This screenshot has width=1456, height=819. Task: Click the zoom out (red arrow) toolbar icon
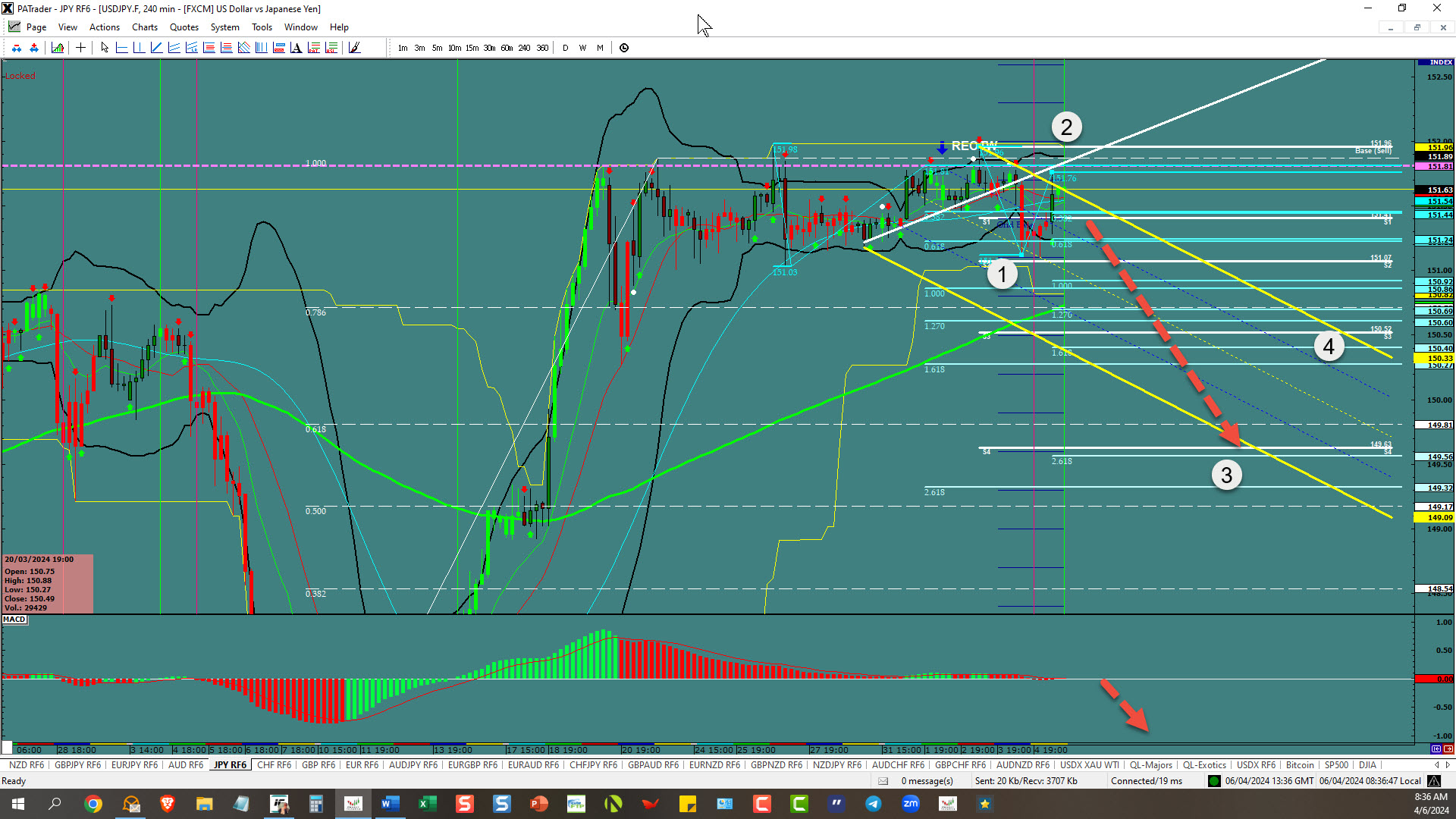point(17,48)
